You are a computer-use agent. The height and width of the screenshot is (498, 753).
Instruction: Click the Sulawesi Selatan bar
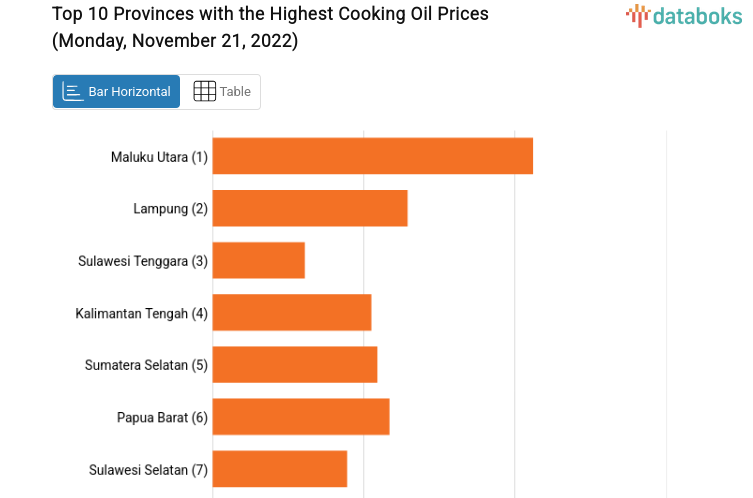tap(280, 468)
